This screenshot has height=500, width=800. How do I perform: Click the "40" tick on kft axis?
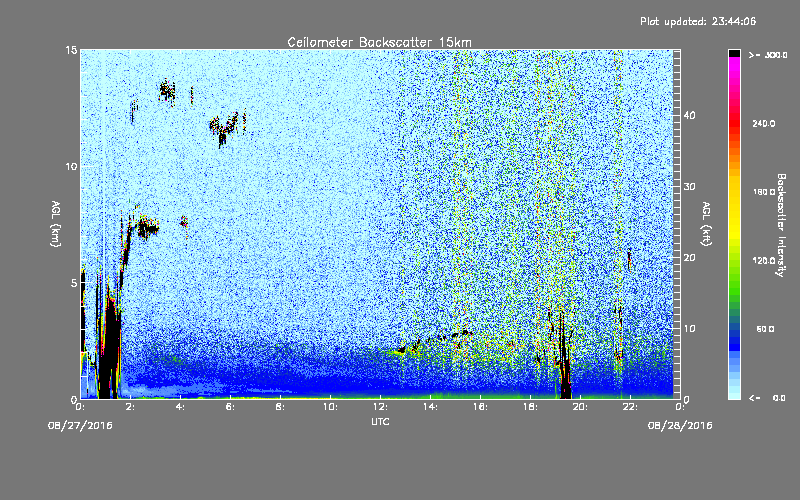689,115
